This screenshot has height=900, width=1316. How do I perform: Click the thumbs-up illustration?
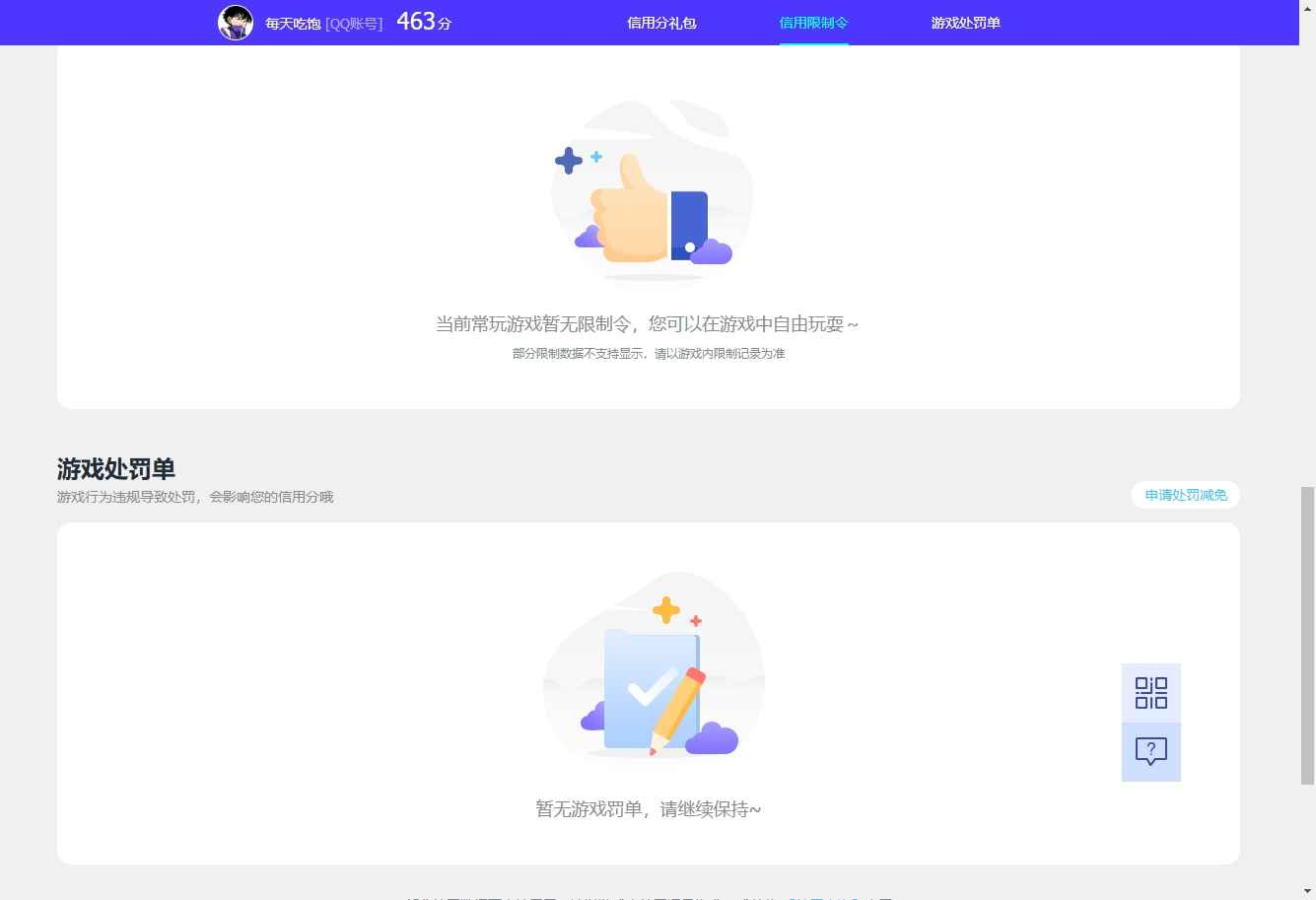click(x=651, y=190)
